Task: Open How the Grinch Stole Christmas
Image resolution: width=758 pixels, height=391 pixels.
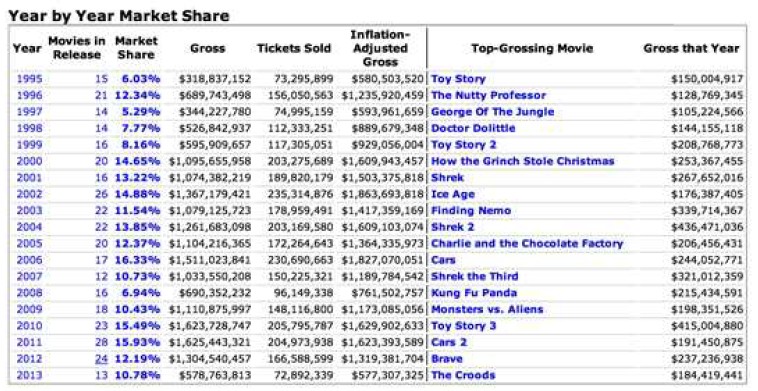Action: (x=523, y=161)
